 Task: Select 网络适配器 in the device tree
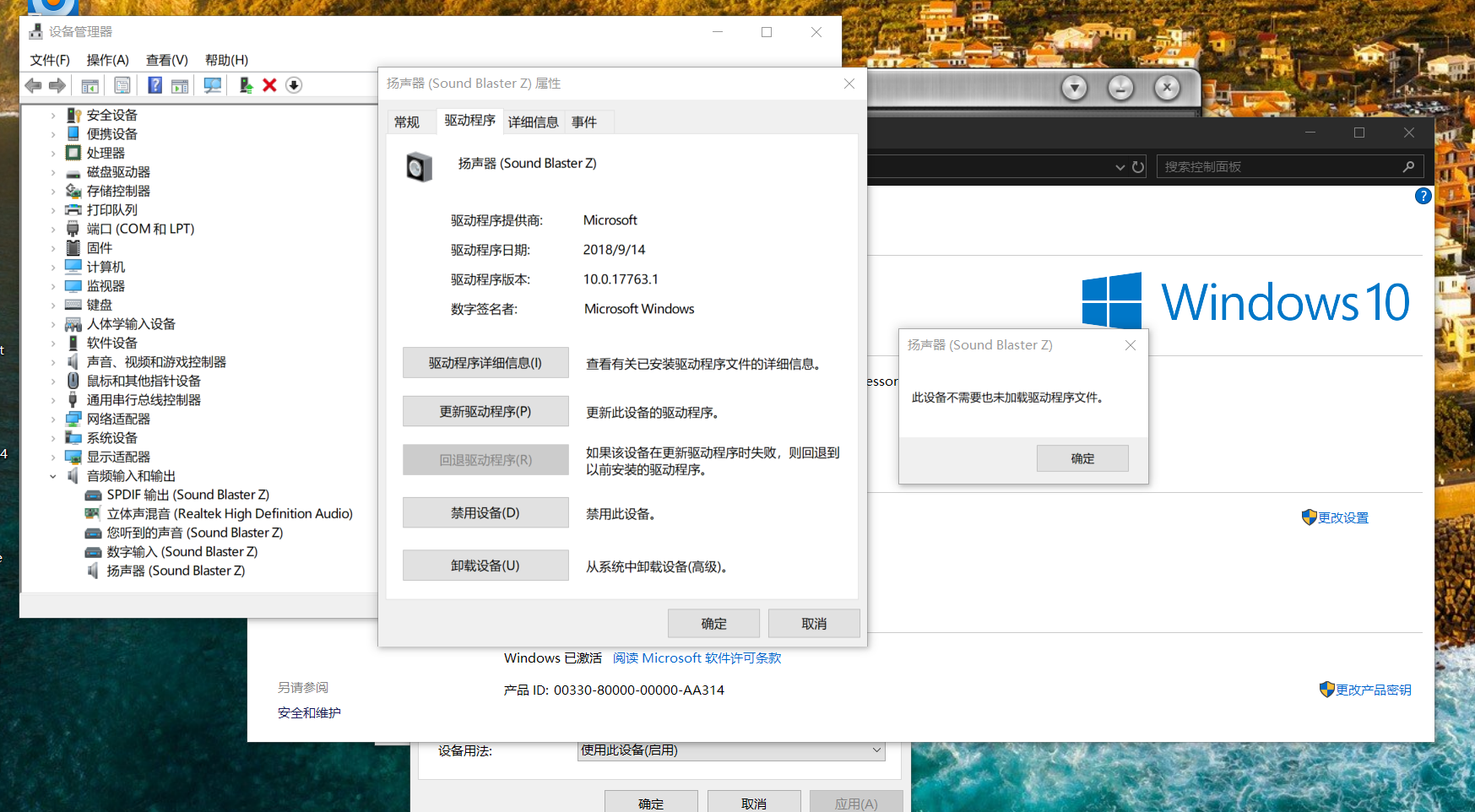[118, 419]
